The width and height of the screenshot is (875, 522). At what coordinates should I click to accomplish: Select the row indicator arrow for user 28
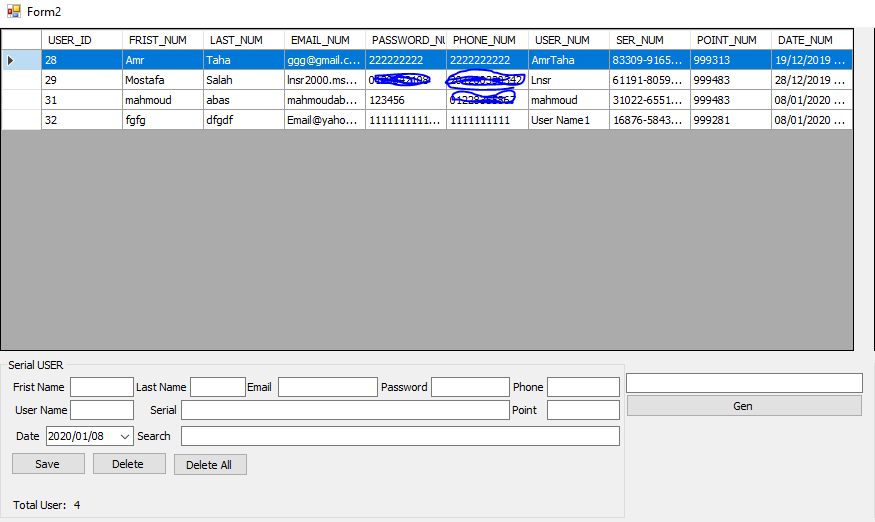click(12, 60)
